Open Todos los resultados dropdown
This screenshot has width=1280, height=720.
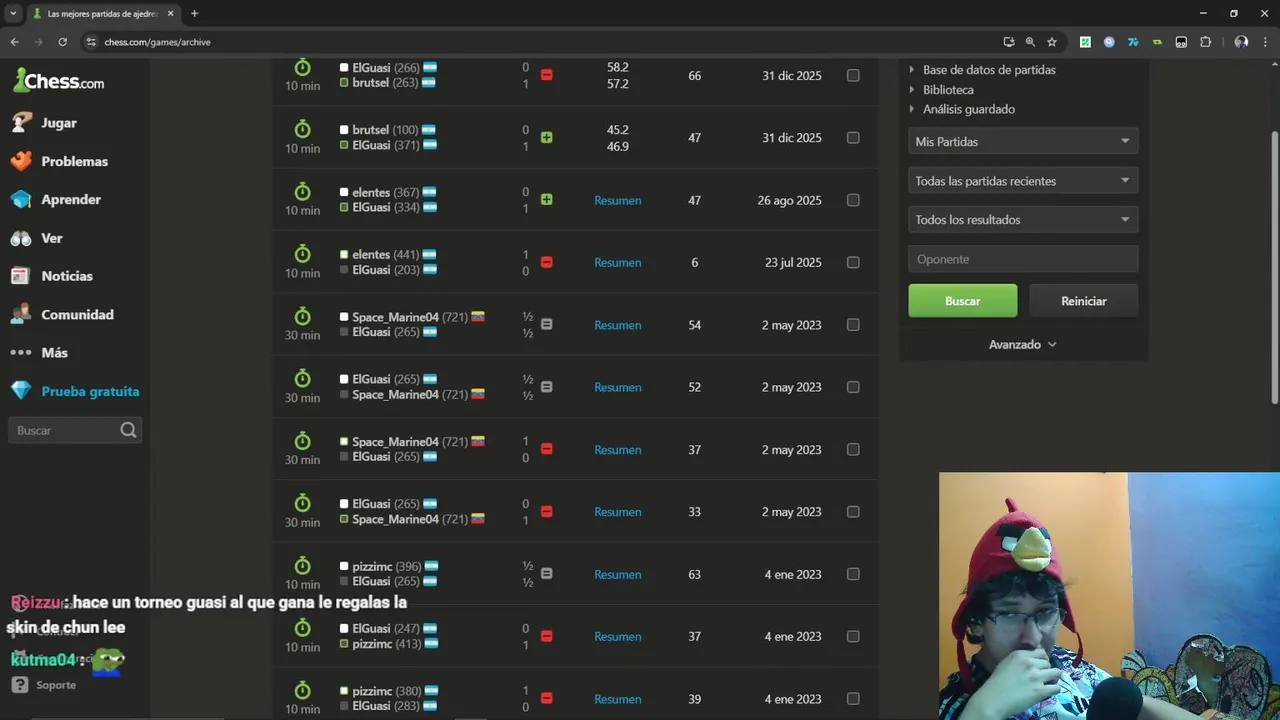(1023, 220)
